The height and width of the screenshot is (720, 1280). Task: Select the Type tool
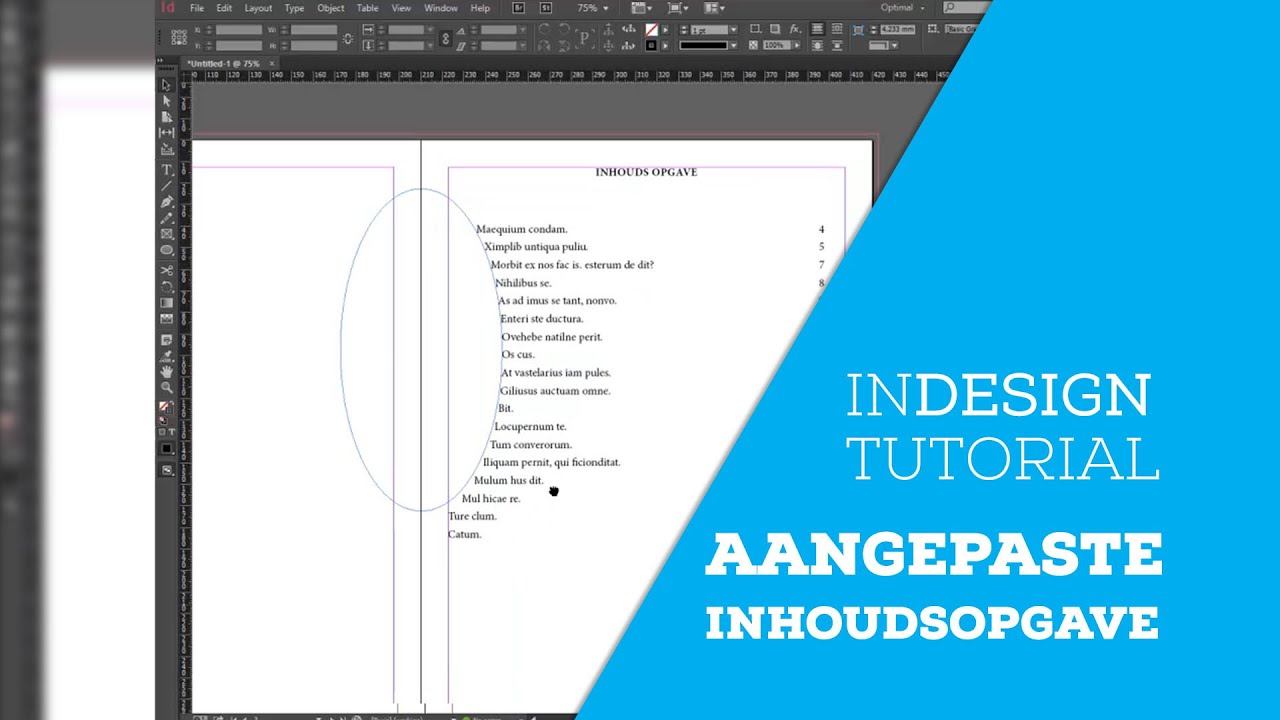click(x=167, y=170)
